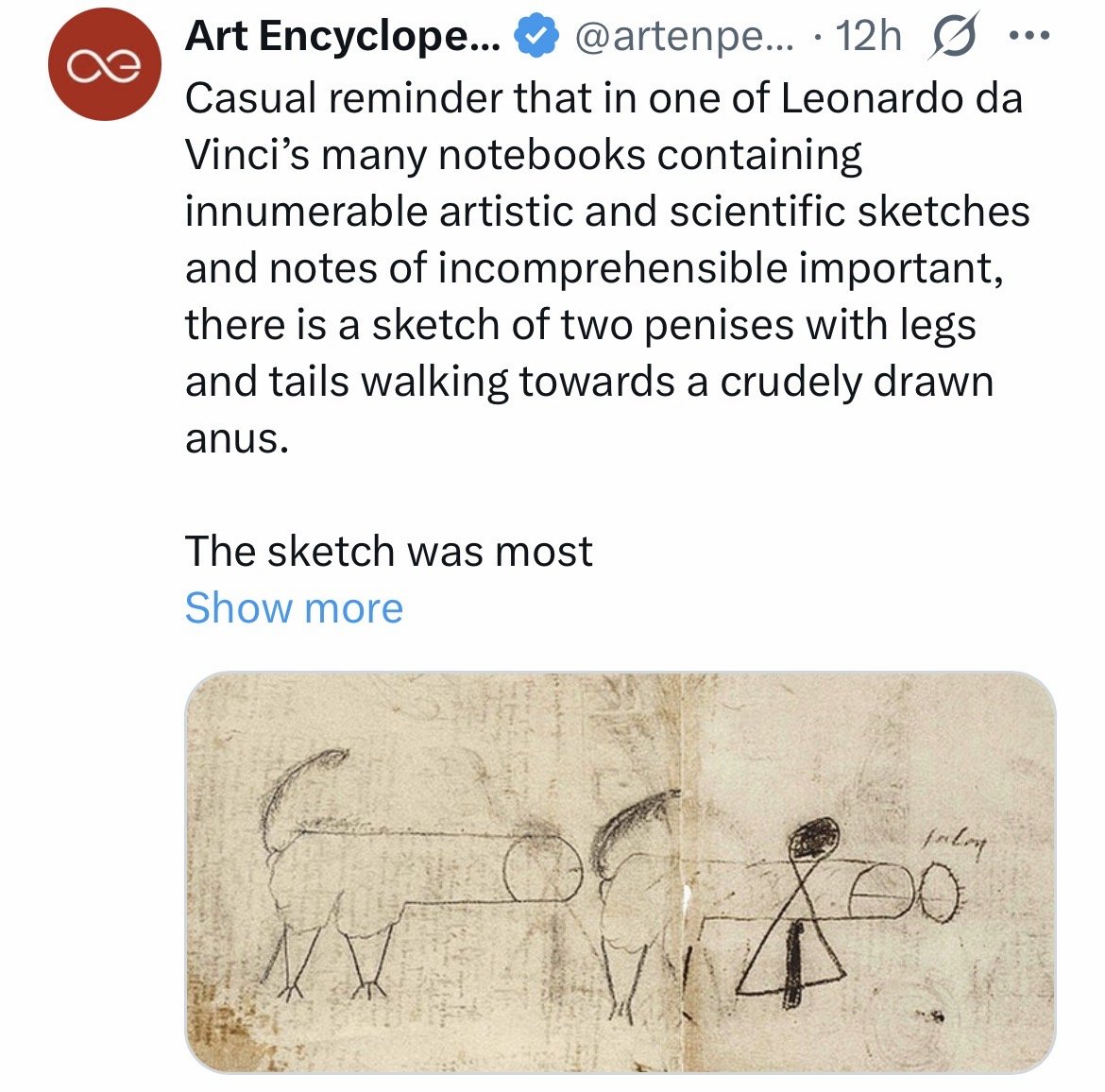
Task: Expand the tweet with Show more
Action: [294, 607]
